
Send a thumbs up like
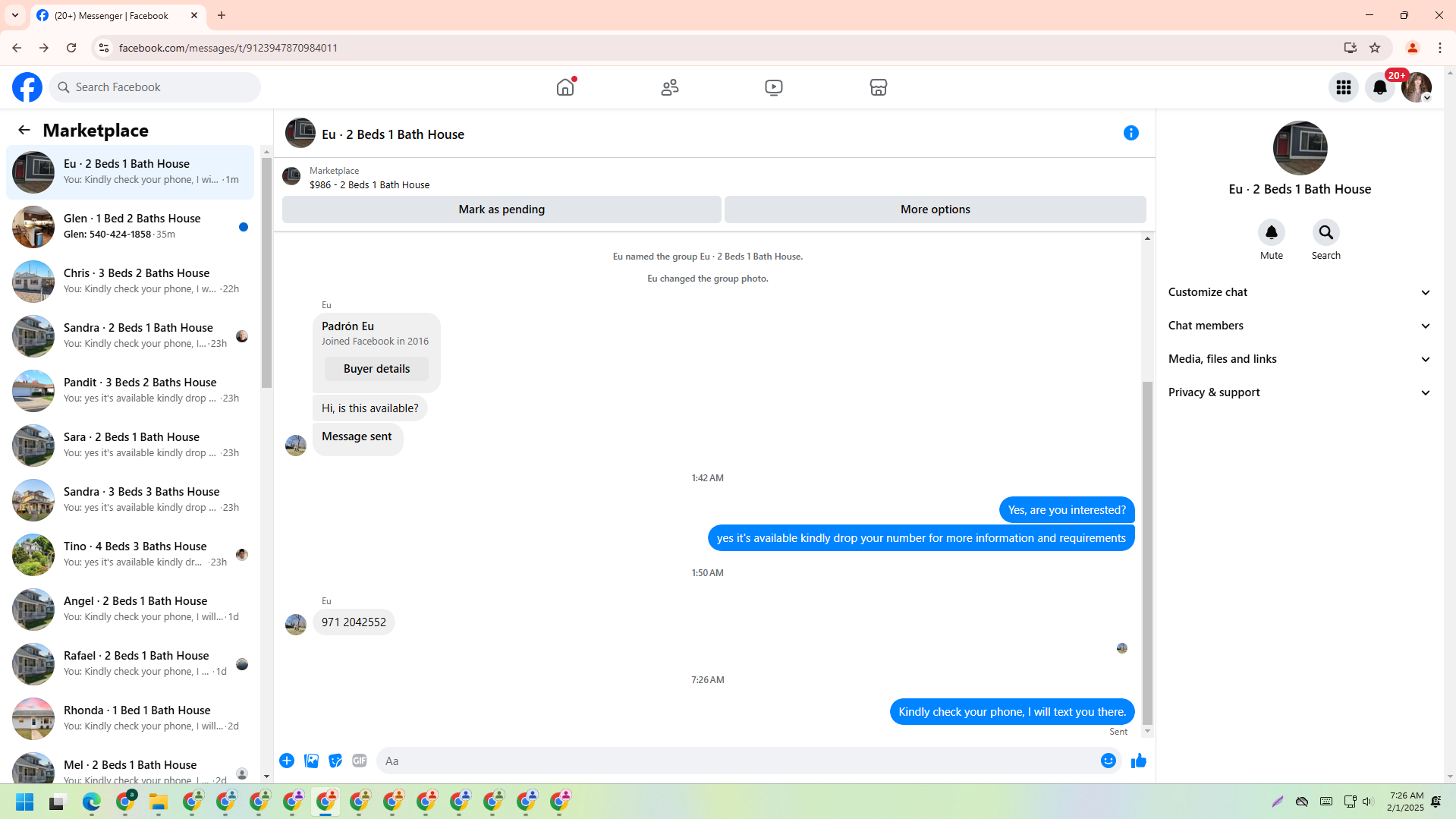click(x=1138, y=761)
